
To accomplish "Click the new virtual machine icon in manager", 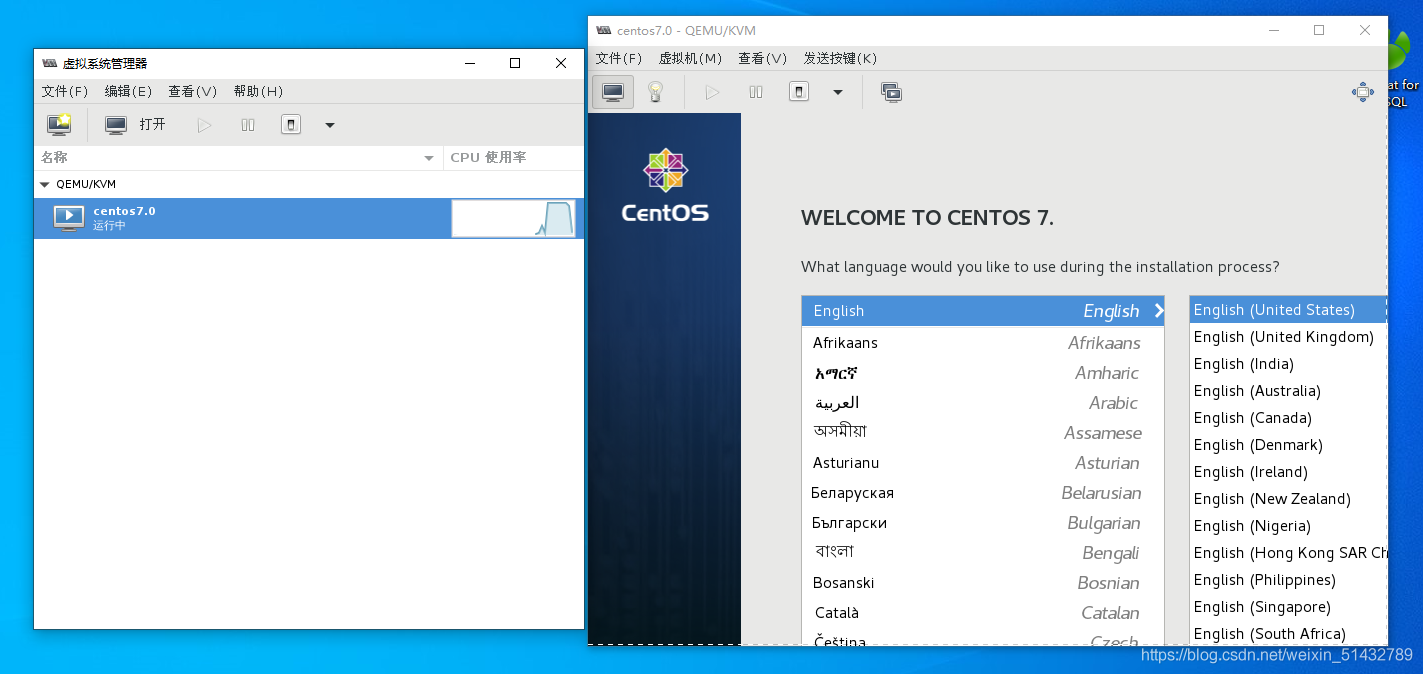I will (59, 125).
